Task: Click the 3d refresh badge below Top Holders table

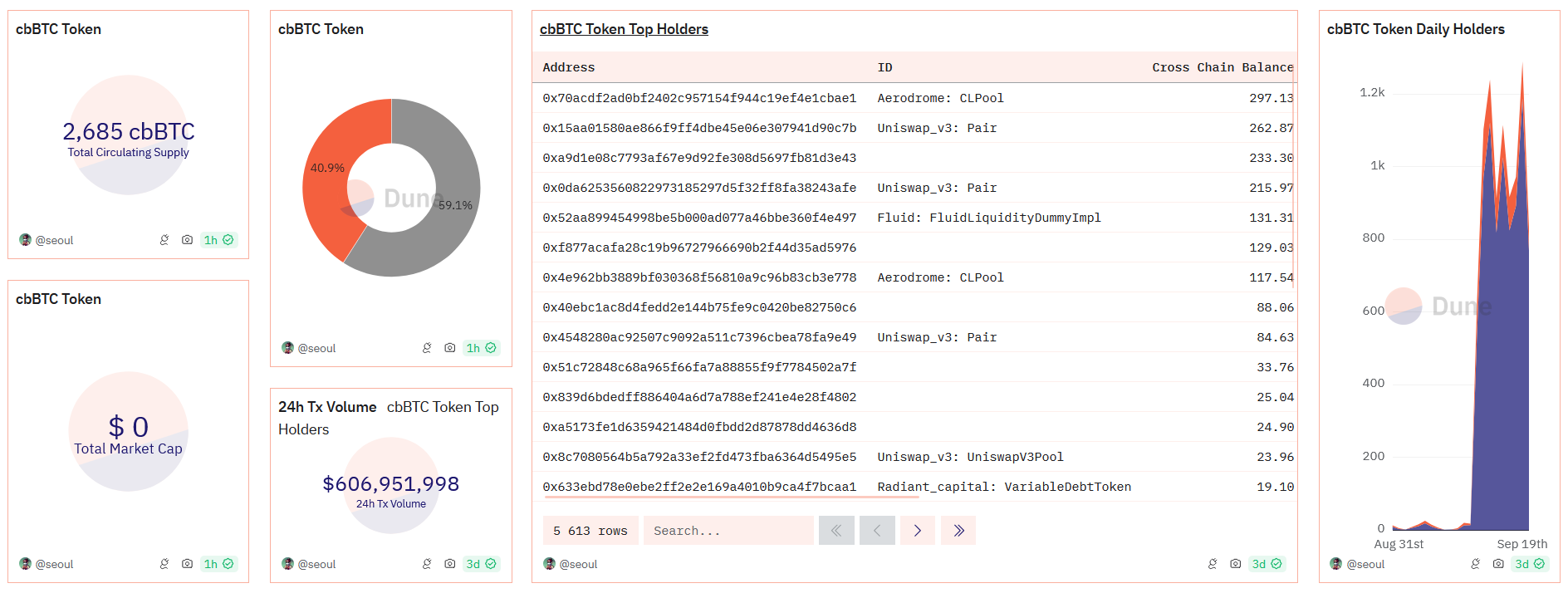Action: point(1267,564)
